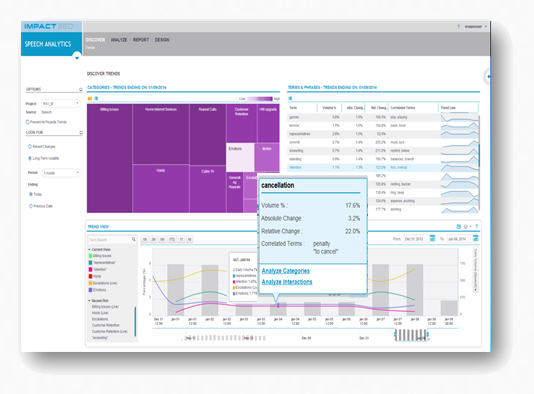Open the To date calendar icon

click(x=476, y=238)
